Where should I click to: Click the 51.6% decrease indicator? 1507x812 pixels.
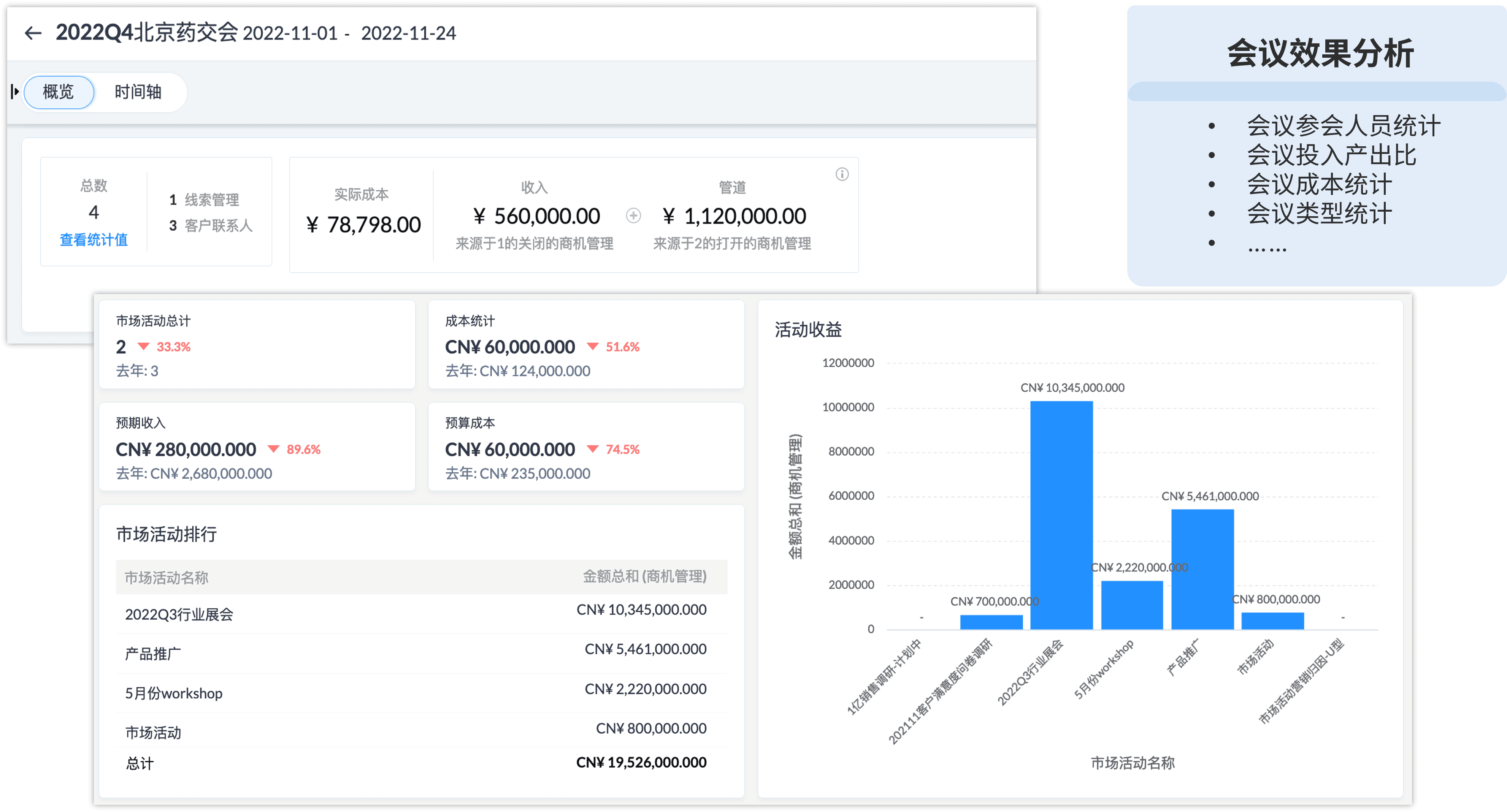[x=613, y=347]
